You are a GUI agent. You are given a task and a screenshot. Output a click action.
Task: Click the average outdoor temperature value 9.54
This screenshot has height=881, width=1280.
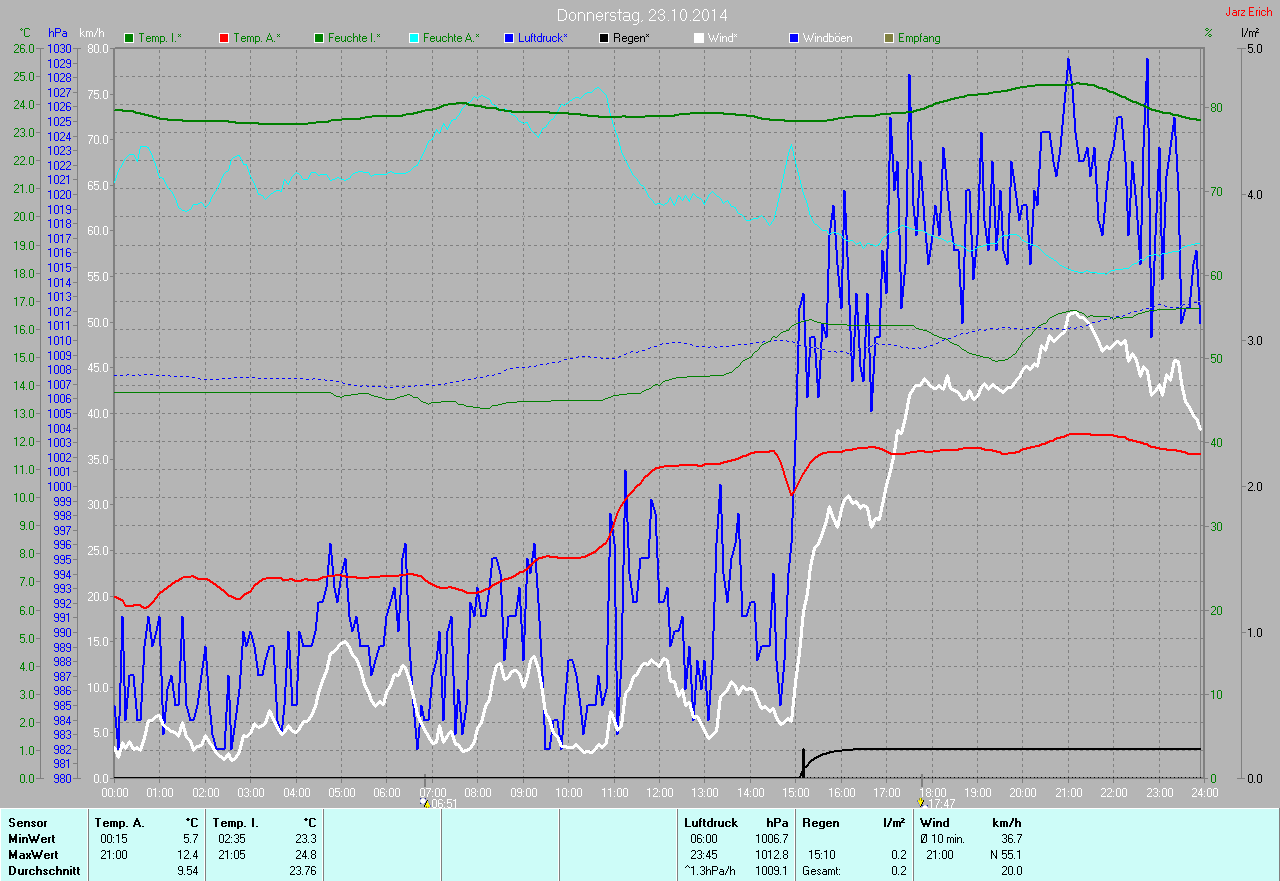pyautogui.click(x=187, y=871)
